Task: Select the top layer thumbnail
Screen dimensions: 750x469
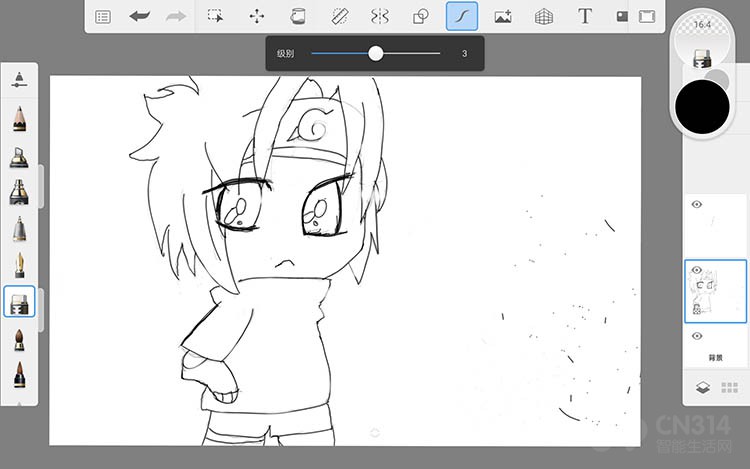Action: tap(716, 225)
